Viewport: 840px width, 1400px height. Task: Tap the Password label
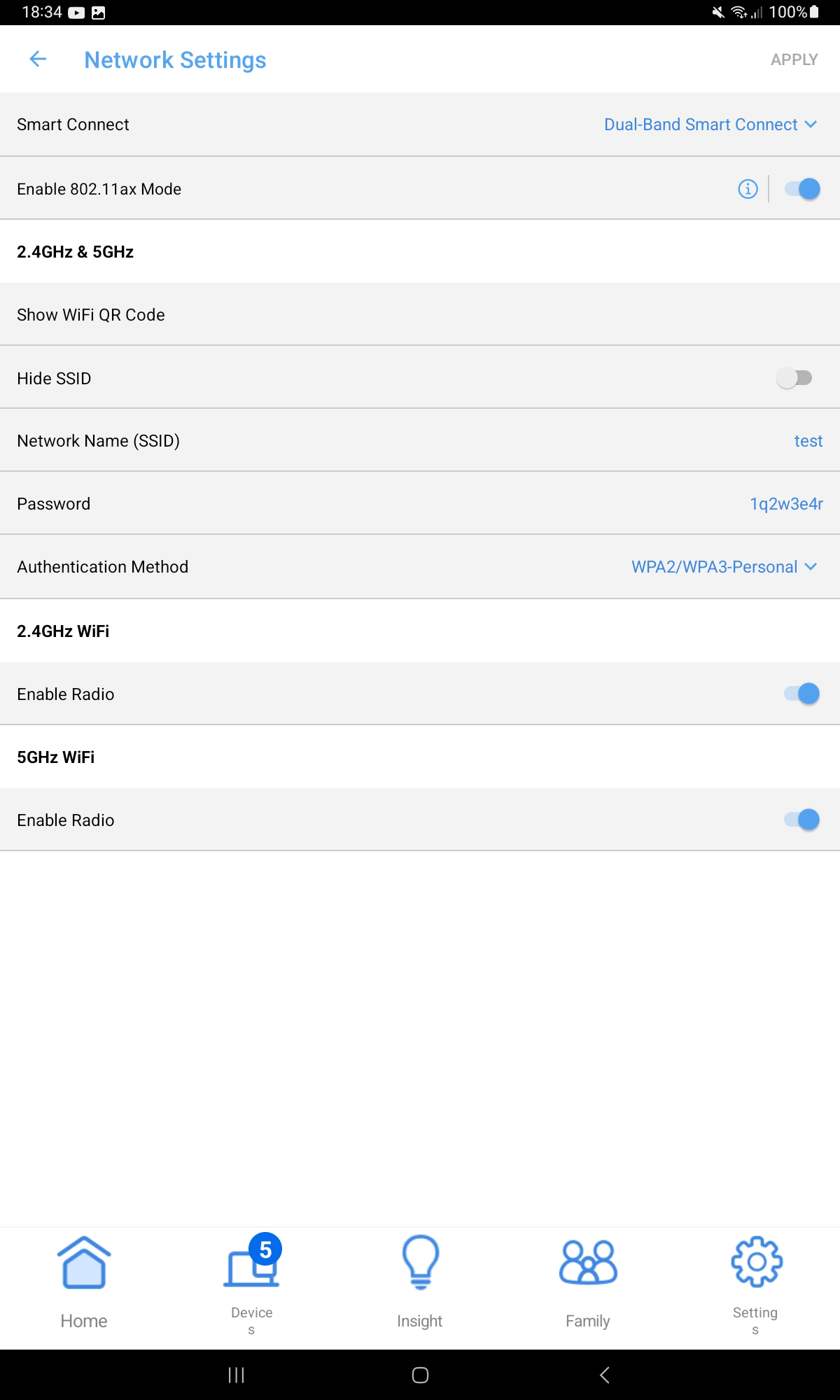coord(53,504)
